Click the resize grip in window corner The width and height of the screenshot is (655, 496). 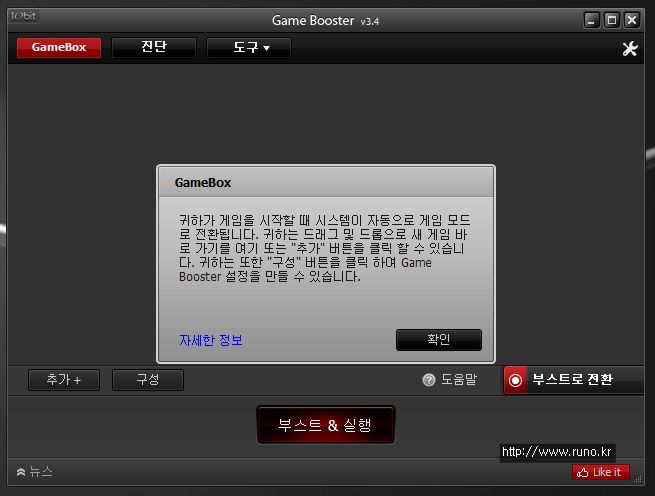pos(638,479)
